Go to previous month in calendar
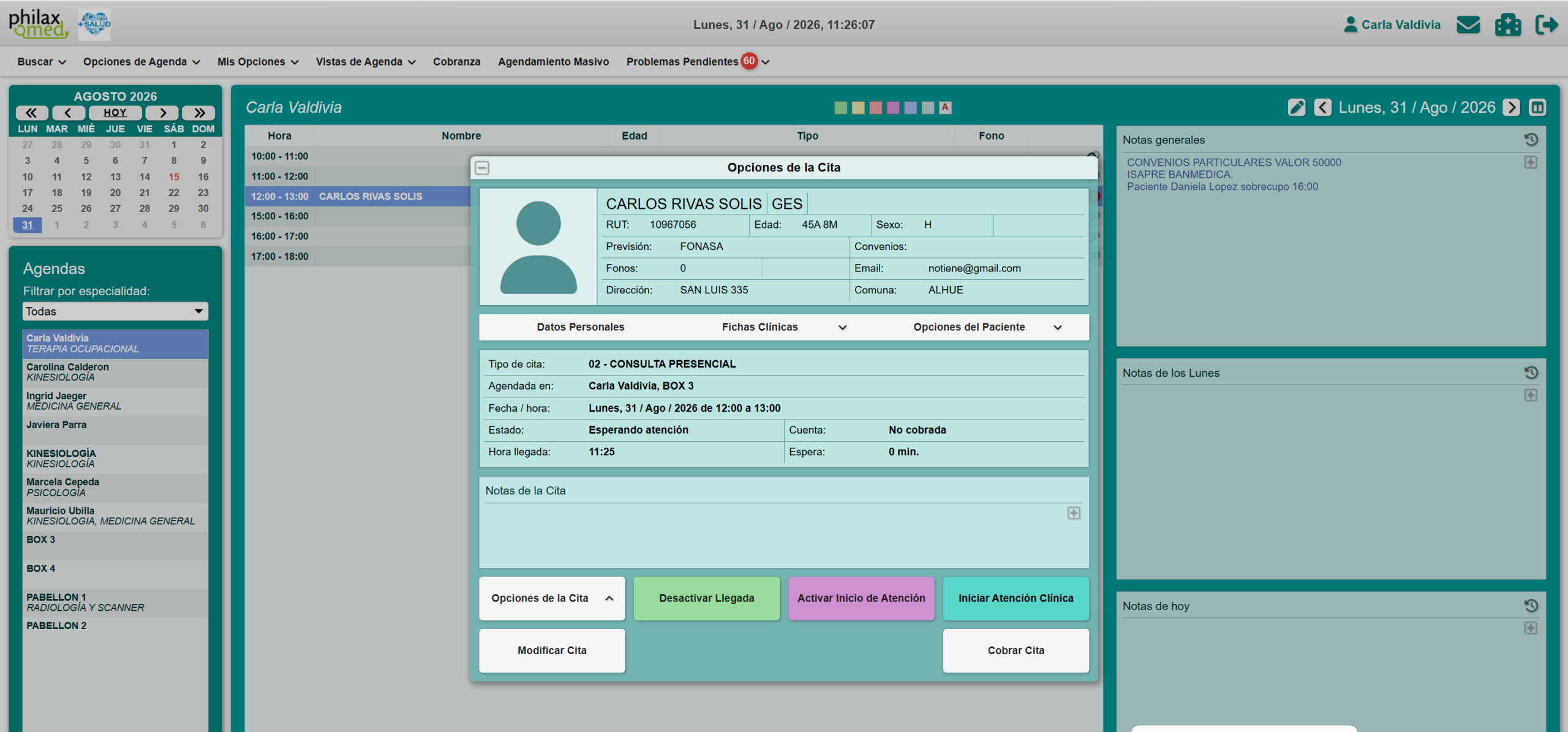The width and height of the screenshot is (1568, 732). click(68, 113)
